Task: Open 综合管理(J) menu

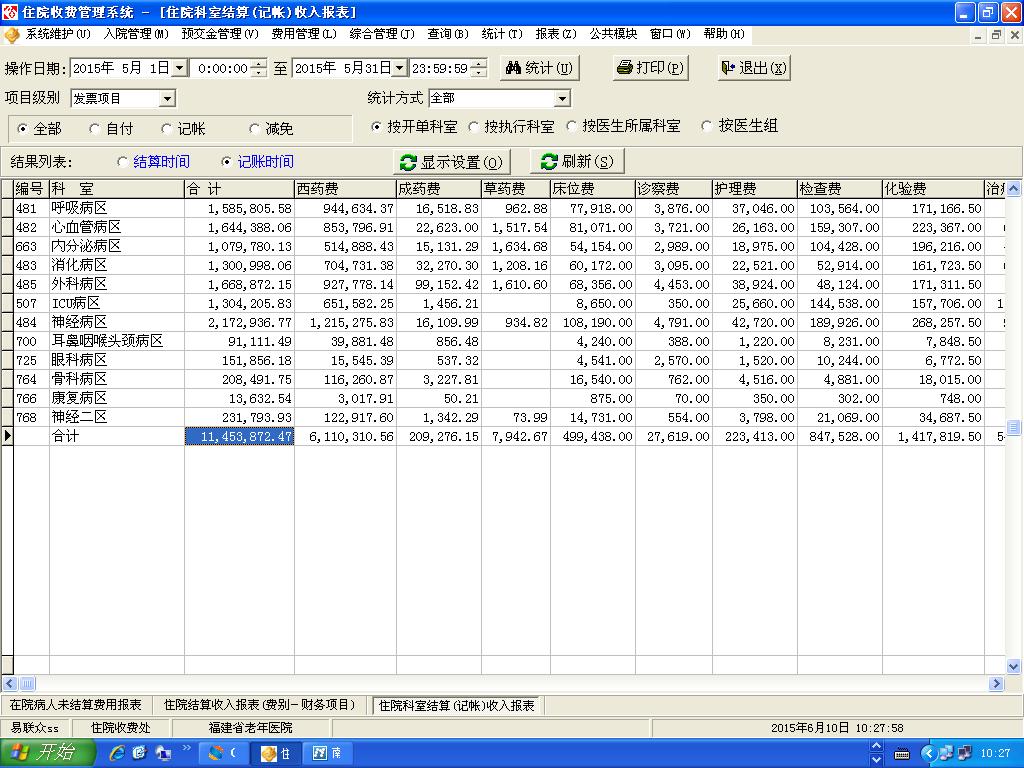Action: tap(382, 34)
